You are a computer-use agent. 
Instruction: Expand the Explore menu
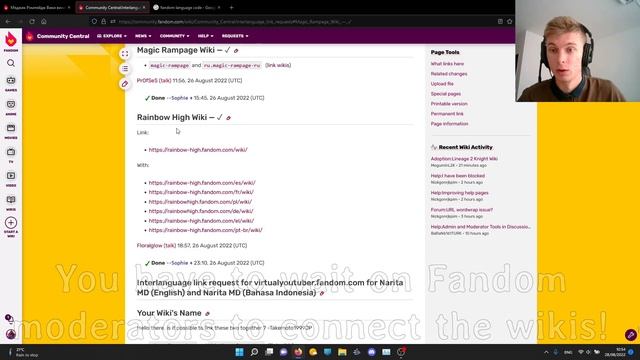click(112, 36)
